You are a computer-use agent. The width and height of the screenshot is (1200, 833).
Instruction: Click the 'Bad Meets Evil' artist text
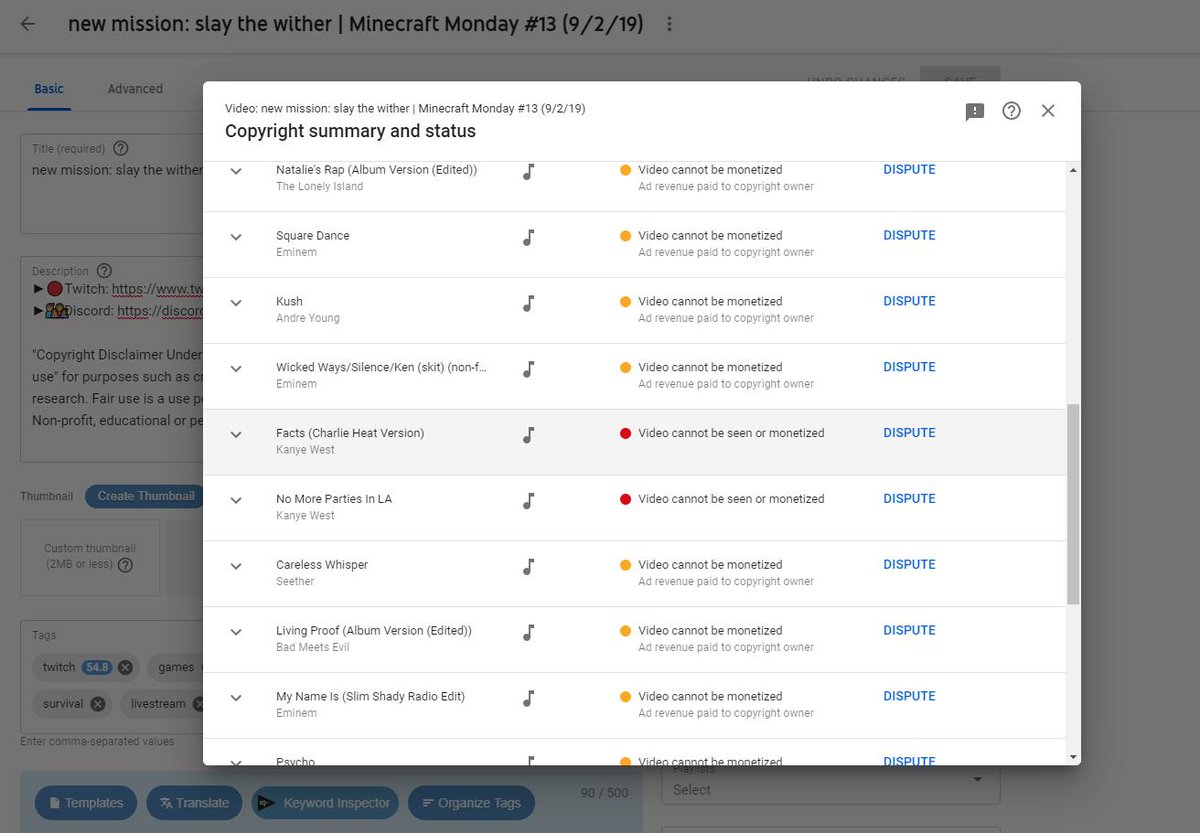313,647
